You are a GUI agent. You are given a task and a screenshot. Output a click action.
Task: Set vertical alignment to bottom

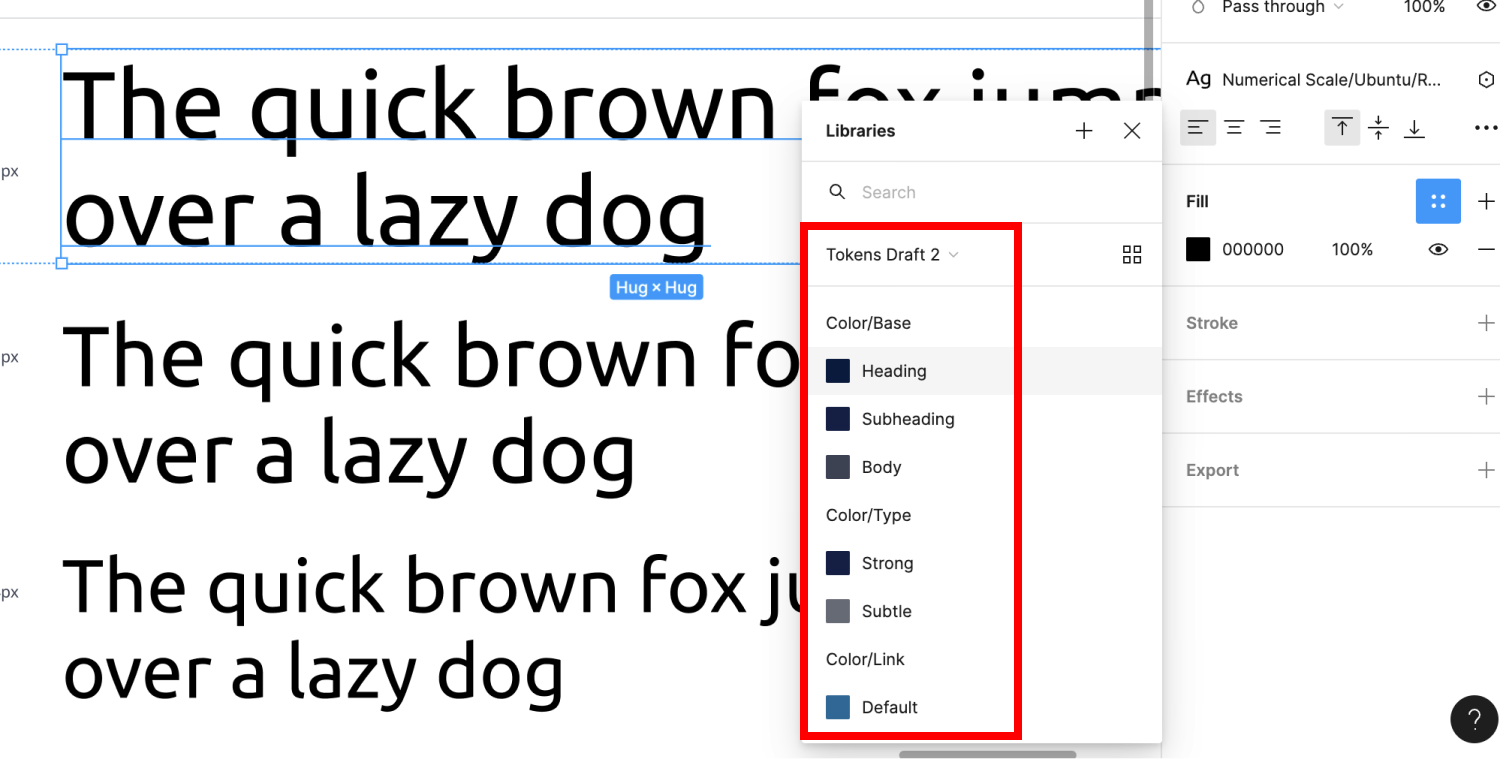[x=1414, y=128]
